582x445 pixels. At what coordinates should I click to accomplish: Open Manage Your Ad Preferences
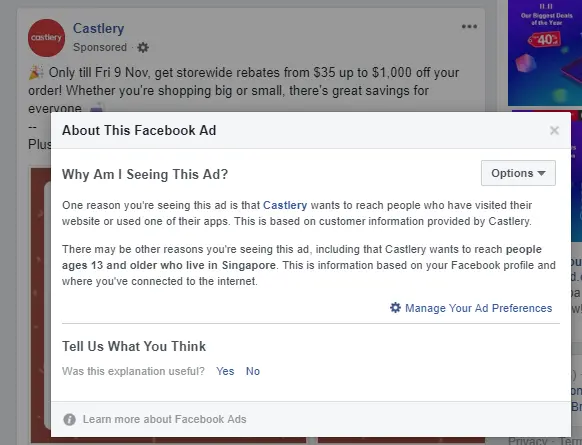coord(478,308)
